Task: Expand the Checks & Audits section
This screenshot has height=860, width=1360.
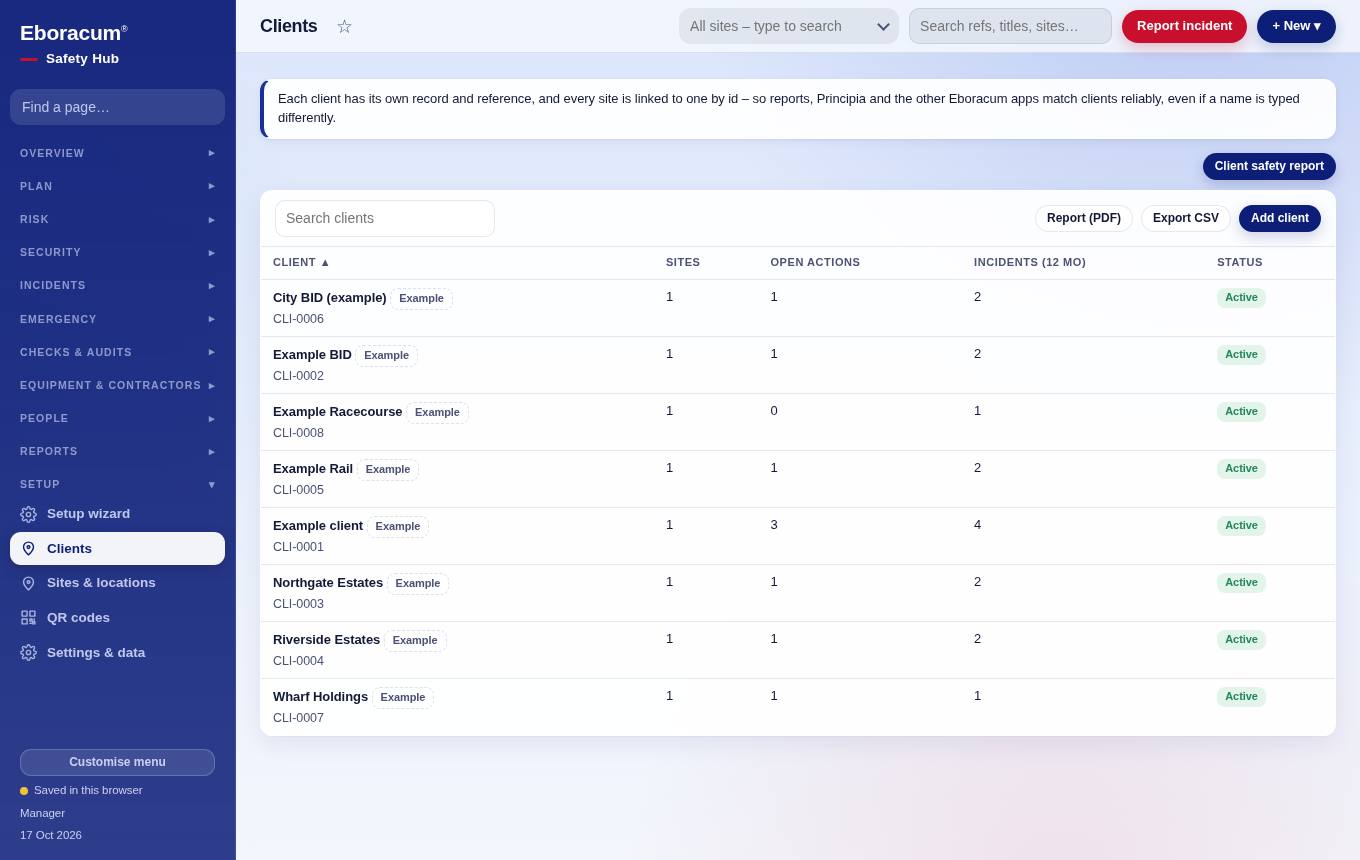Action: (117, 352)
